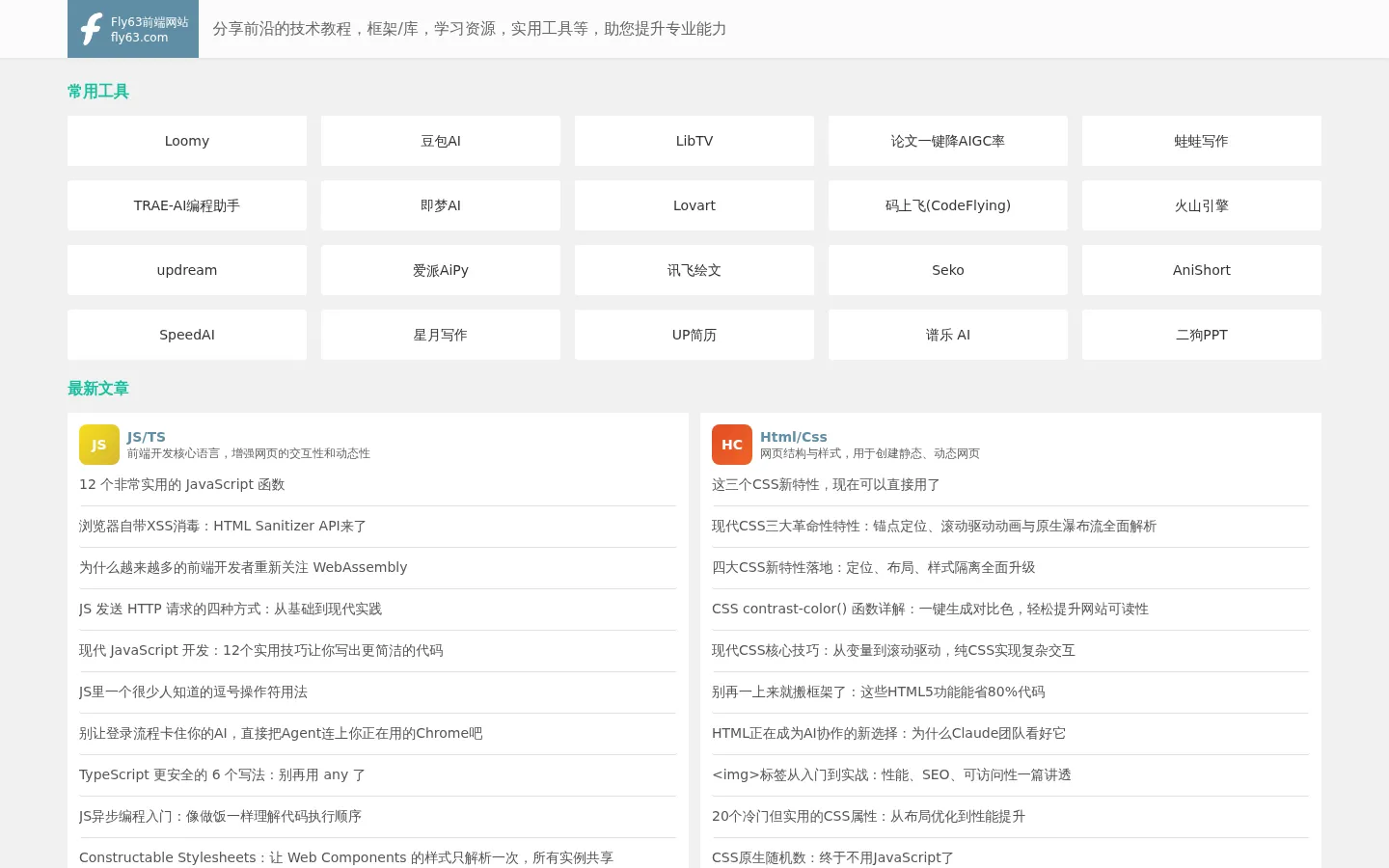Open article about WebAssembly 重新关注

(243, 568)
